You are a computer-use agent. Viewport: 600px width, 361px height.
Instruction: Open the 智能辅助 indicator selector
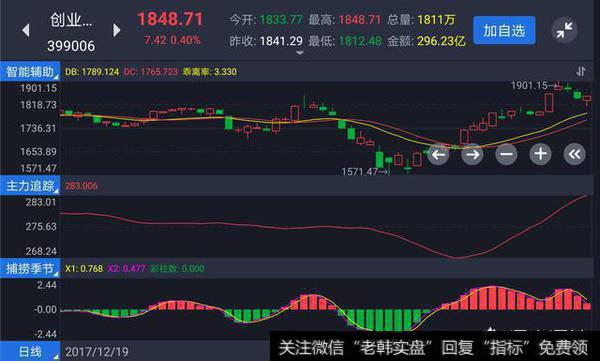[30, 72]
